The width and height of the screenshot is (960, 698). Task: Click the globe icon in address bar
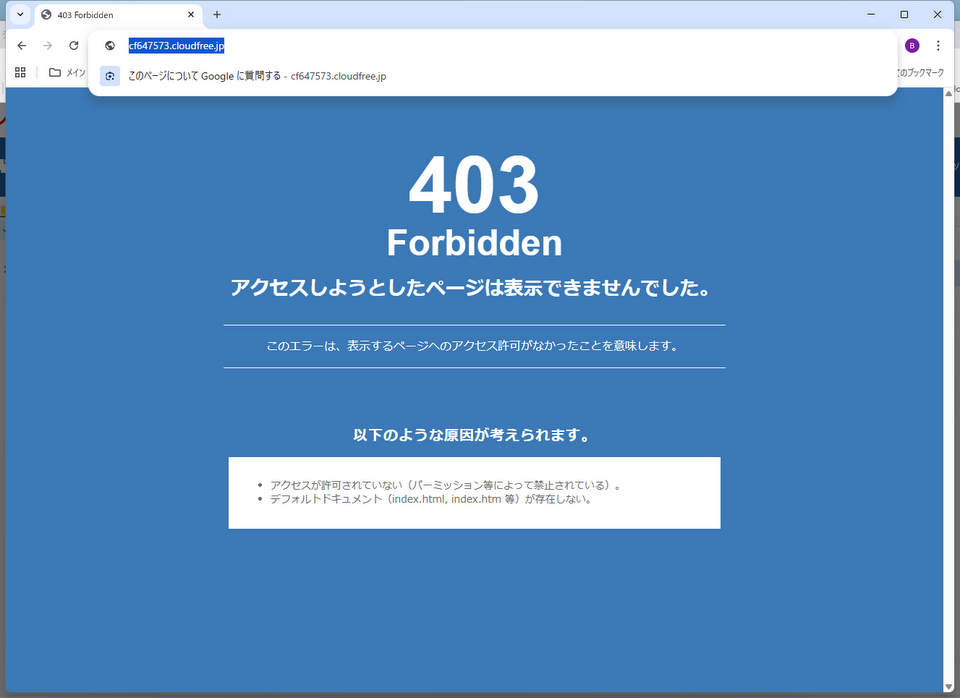110,46
